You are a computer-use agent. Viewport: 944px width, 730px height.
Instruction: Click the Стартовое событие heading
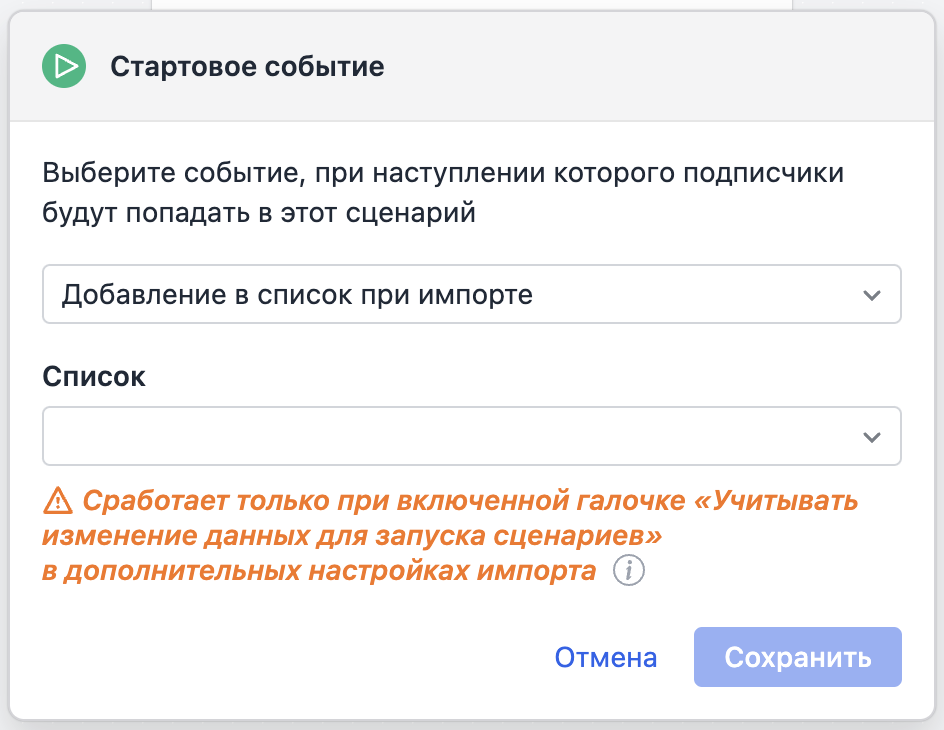pos(246,67)
